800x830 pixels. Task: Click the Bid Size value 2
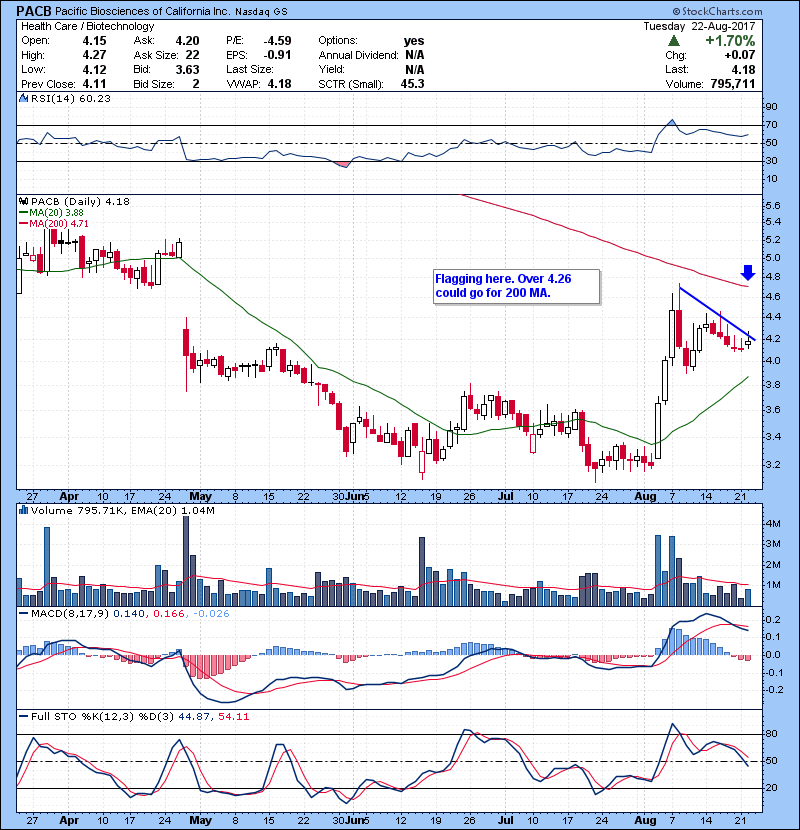(196, 84)
